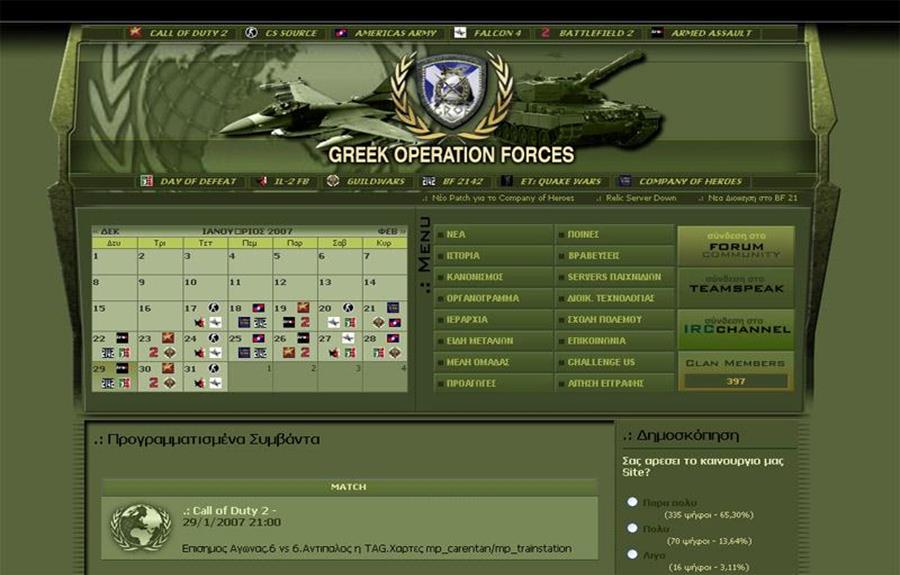The height and width of the screenshot is (575, 900).
Task: Open the Falcon 4 event icon on January 17
Action: tap(215, 323)
